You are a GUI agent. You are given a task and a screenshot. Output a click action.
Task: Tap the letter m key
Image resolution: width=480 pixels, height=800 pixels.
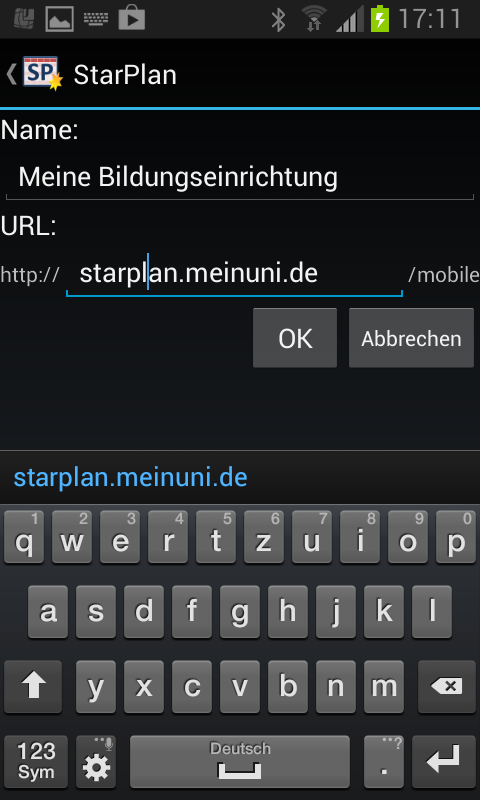coord(384,686)
